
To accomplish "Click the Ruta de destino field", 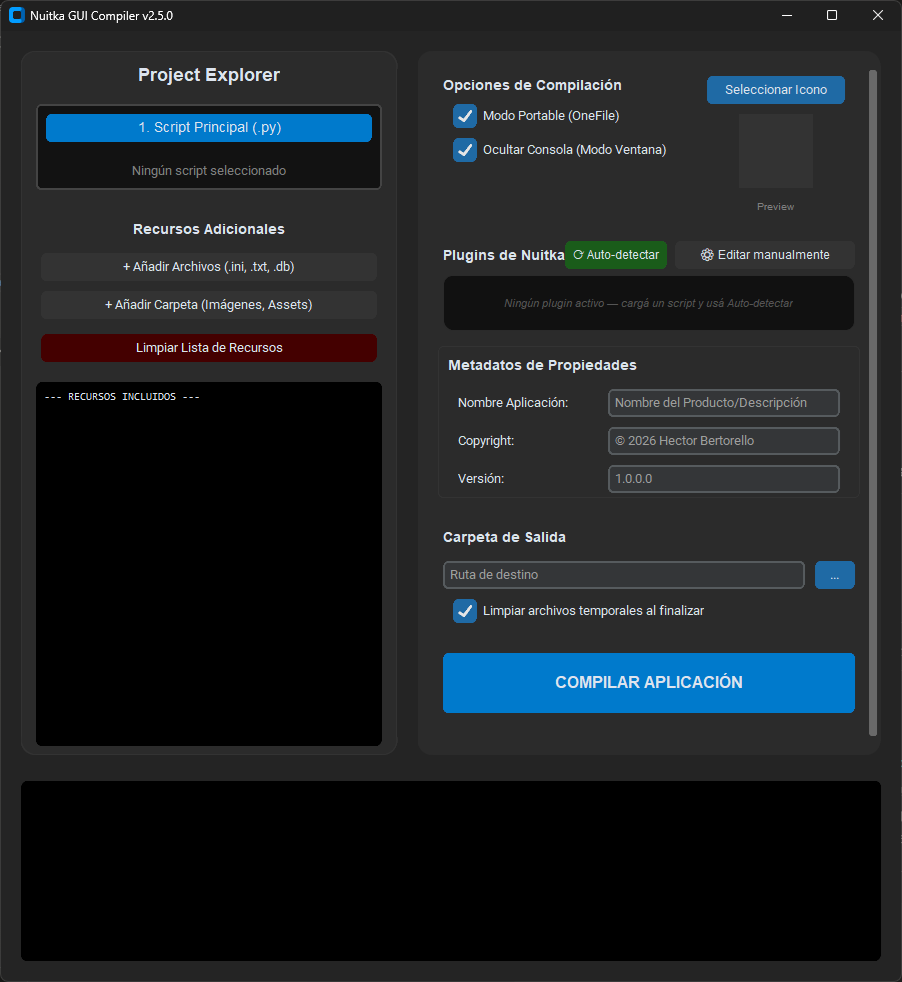I will (623, 575).
